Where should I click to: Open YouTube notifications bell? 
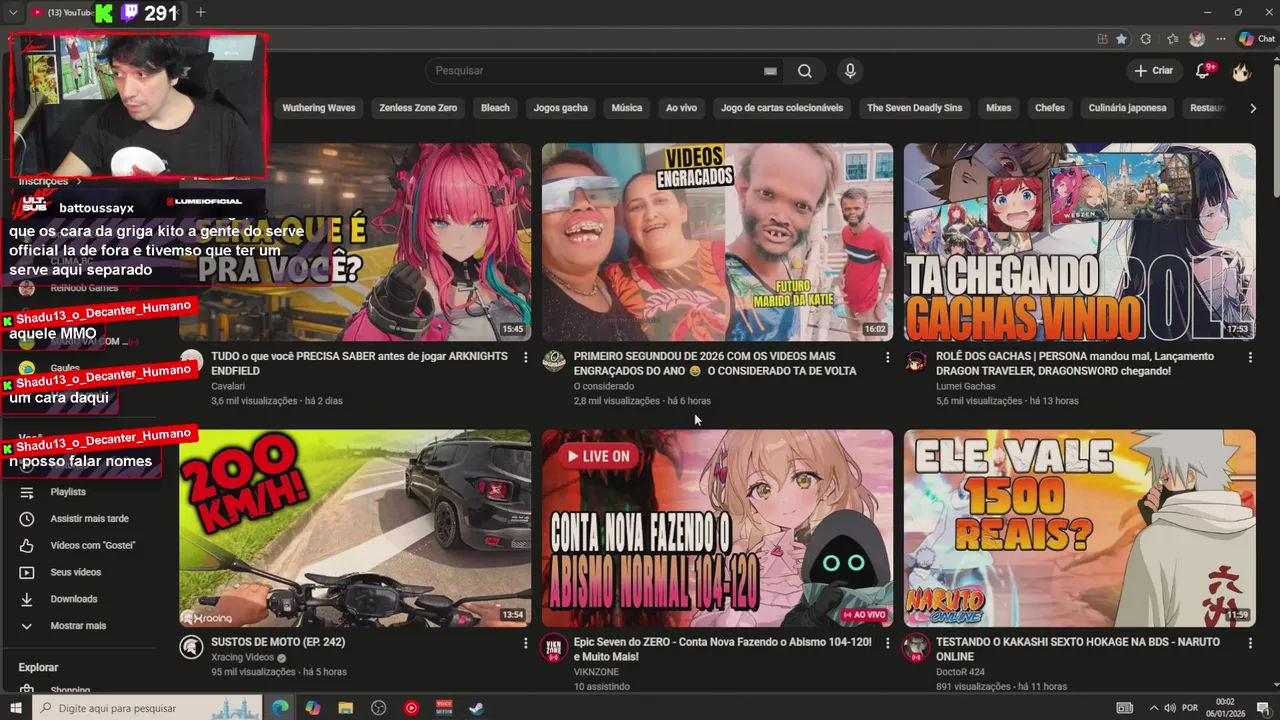point(1204,71)
